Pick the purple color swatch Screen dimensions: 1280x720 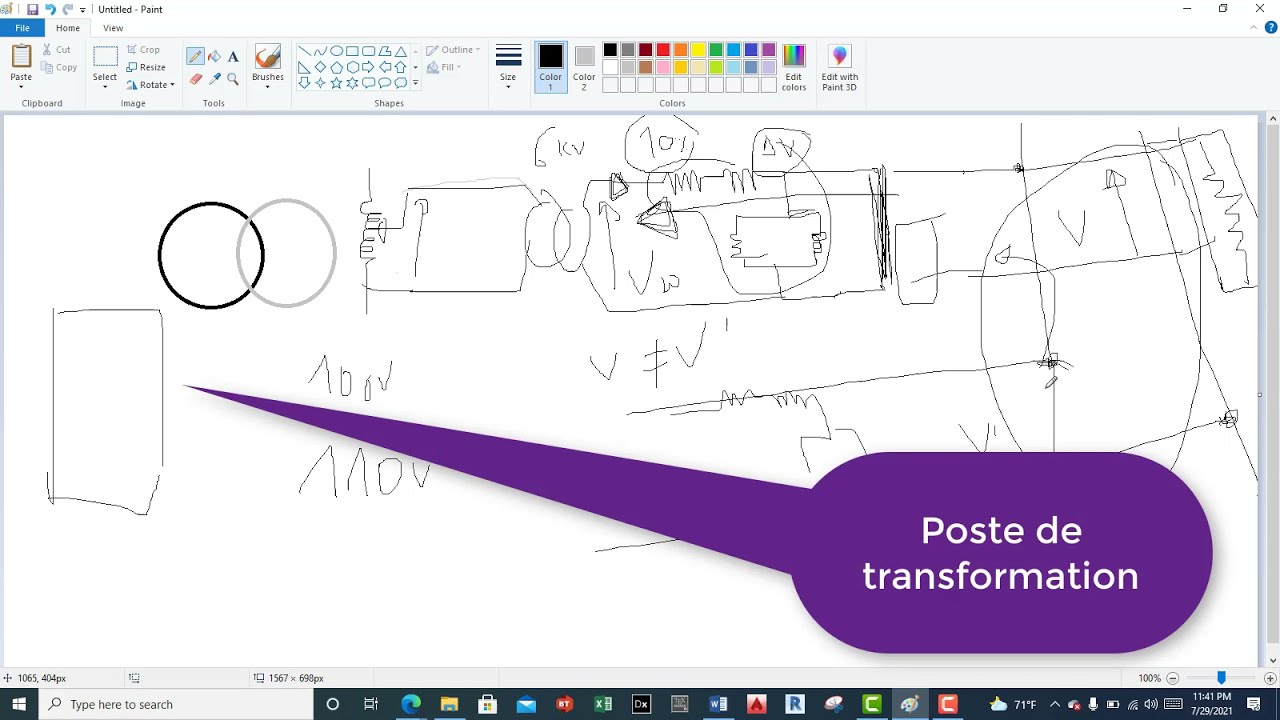coord(769,50)
